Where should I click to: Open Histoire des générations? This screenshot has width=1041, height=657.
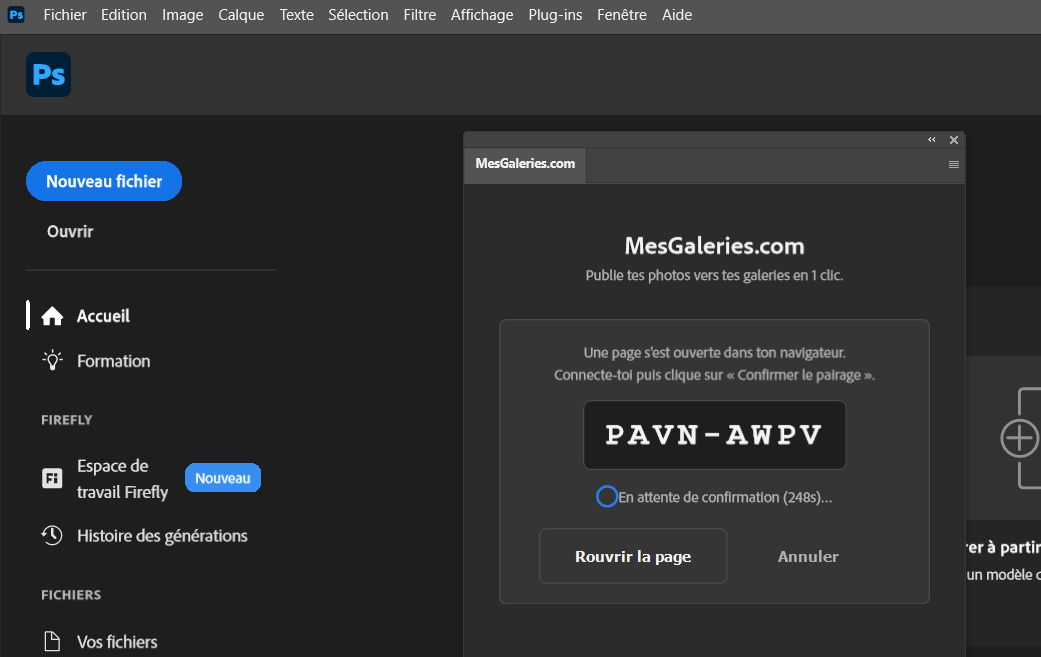162,536
